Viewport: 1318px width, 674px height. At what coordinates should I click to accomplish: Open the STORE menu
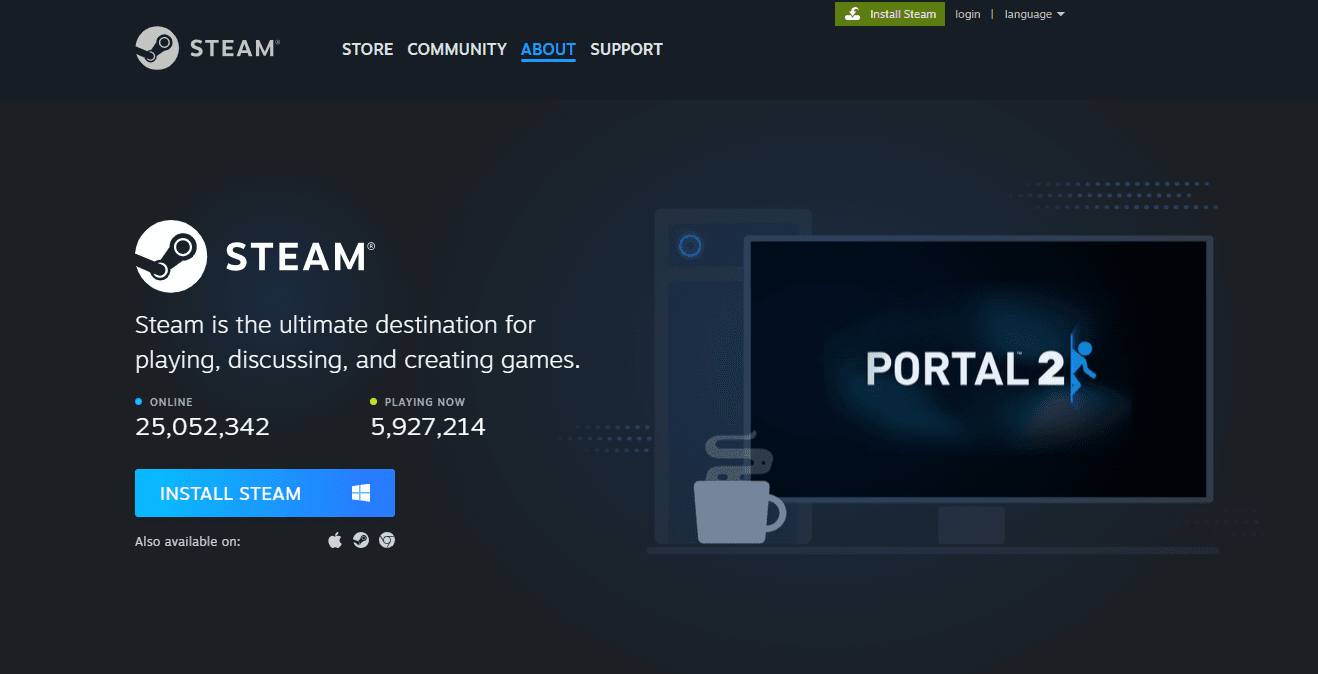click(367, 49)
